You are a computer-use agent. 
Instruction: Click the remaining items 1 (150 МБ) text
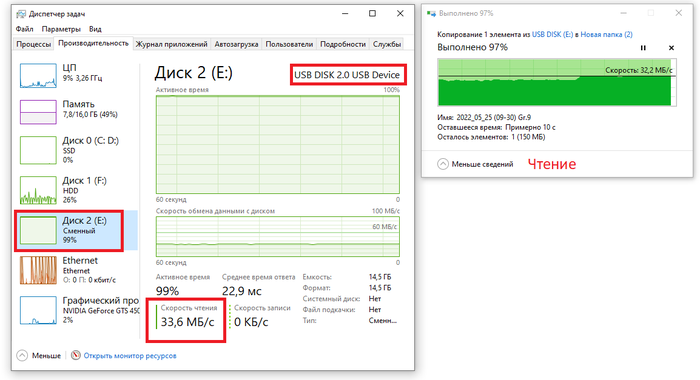pyautogui.click(x=528, y=137)
